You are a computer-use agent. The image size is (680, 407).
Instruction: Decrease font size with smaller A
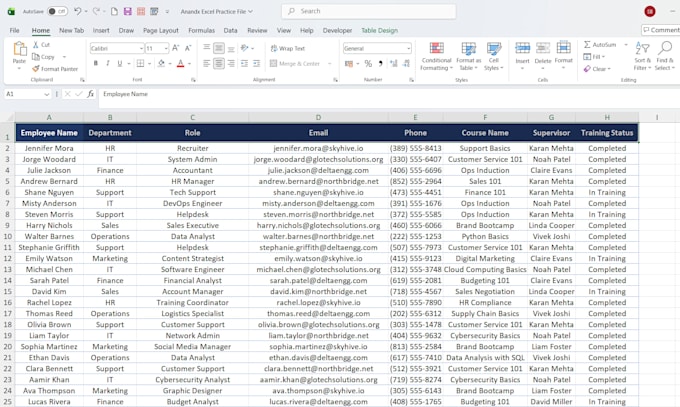[x=188, y=48]
